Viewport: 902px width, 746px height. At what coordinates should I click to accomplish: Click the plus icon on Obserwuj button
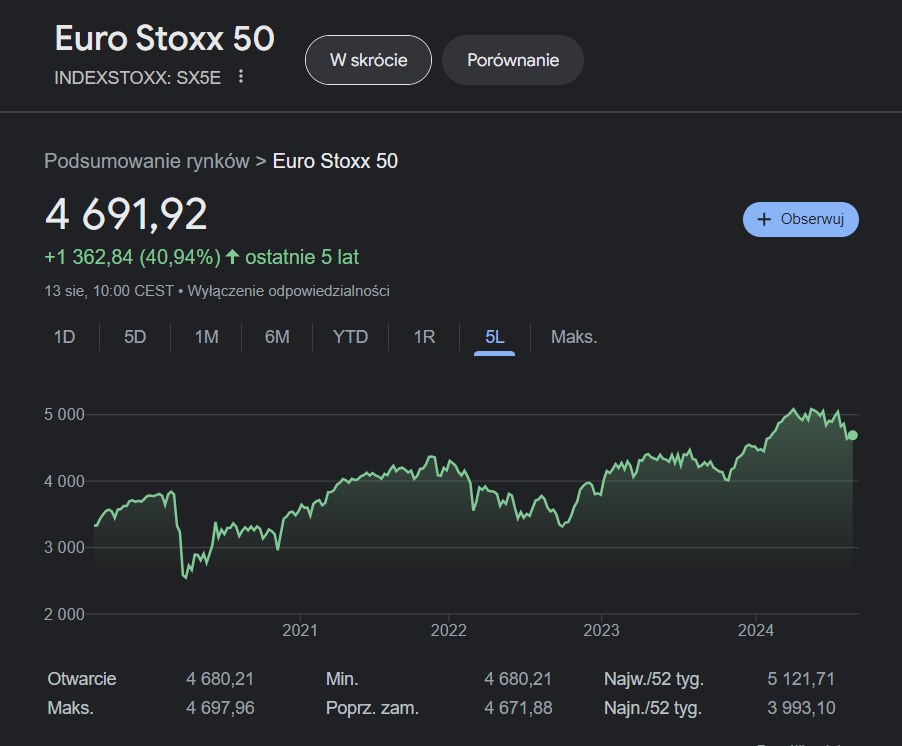tap(764, 219)
